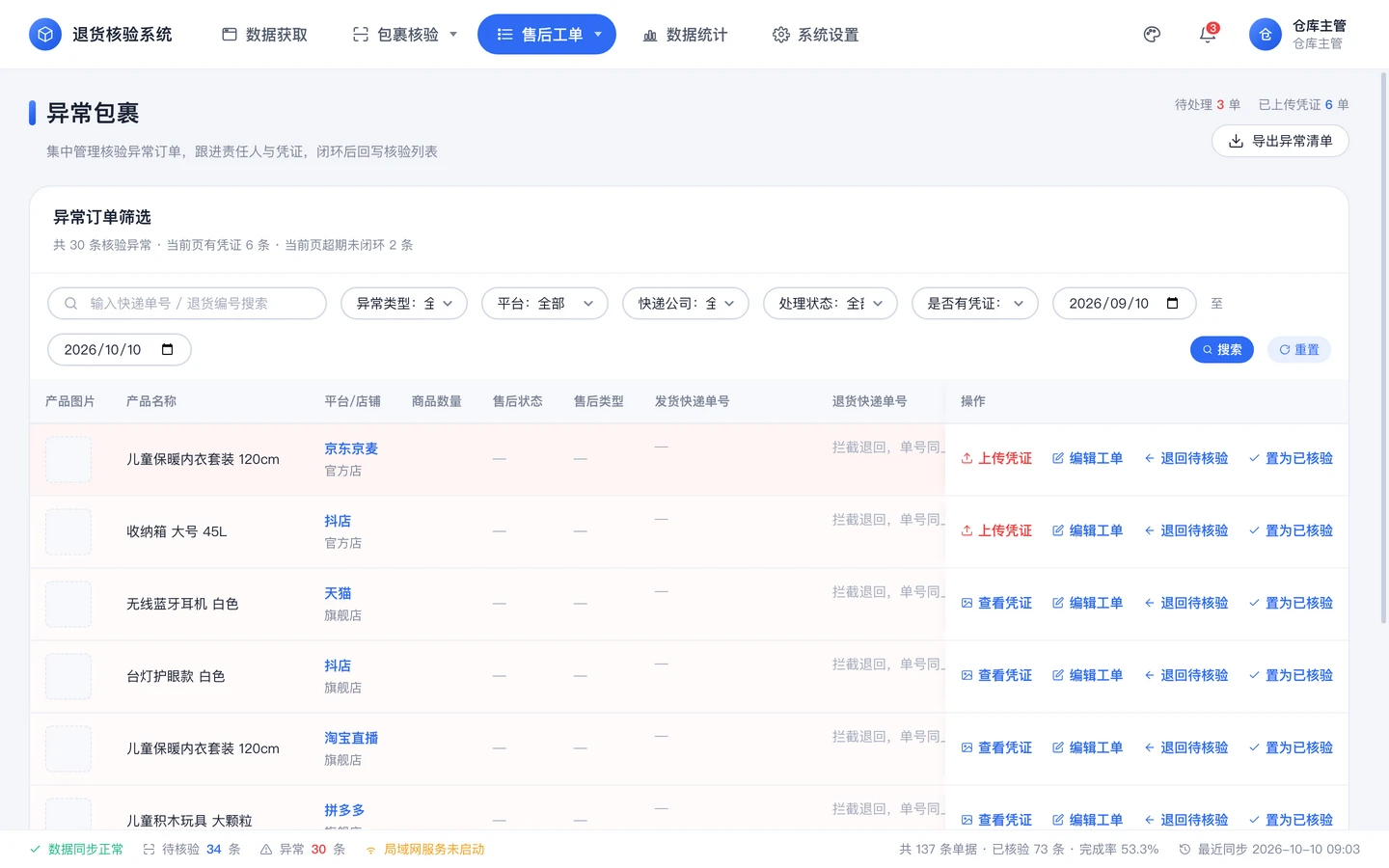The image size is (1389, 868).
Task: Click the product image placeholder for 收纳箱 大号 45L
Action: (x=68, y=531)
